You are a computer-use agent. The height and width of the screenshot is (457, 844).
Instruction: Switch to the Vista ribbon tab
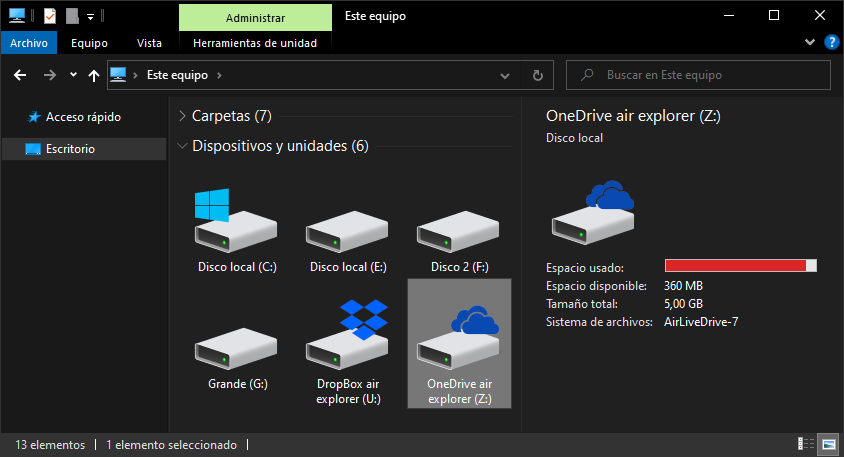149,43
